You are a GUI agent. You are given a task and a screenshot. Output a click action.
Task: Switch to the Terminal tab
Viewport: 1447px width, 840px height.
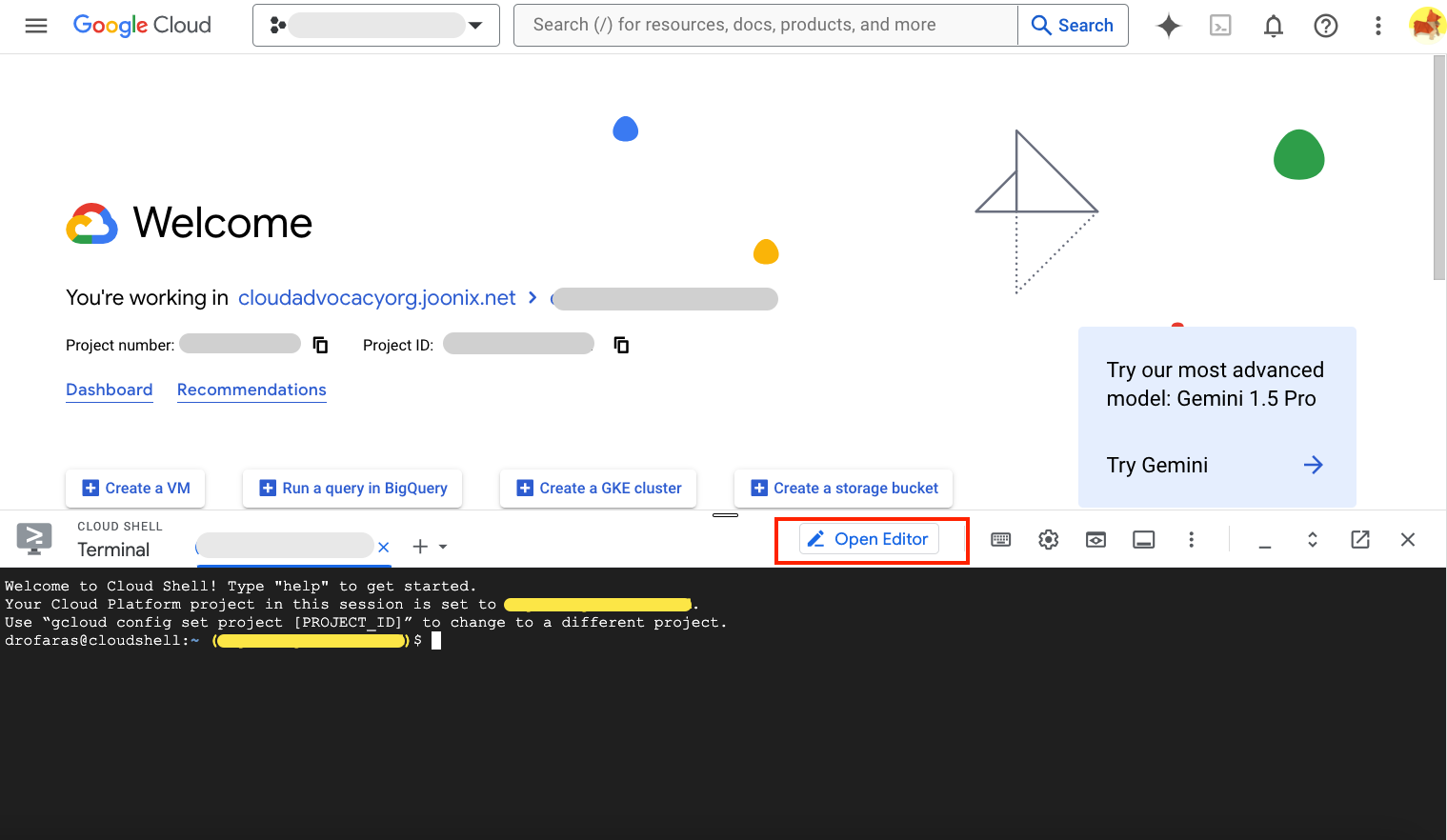[x=112, y=549]
